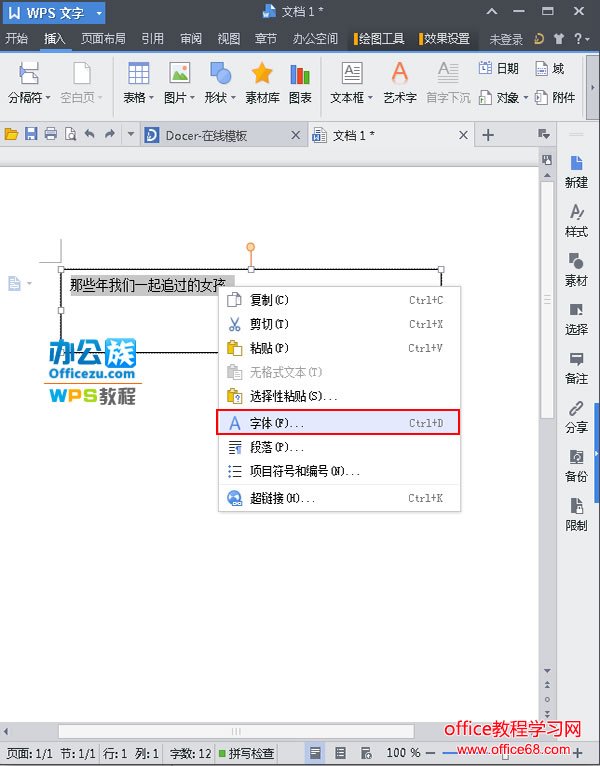The image size is (600, 766).
Task: Expand the 形状 shapes dropdown
Action: tap(234, 98)
